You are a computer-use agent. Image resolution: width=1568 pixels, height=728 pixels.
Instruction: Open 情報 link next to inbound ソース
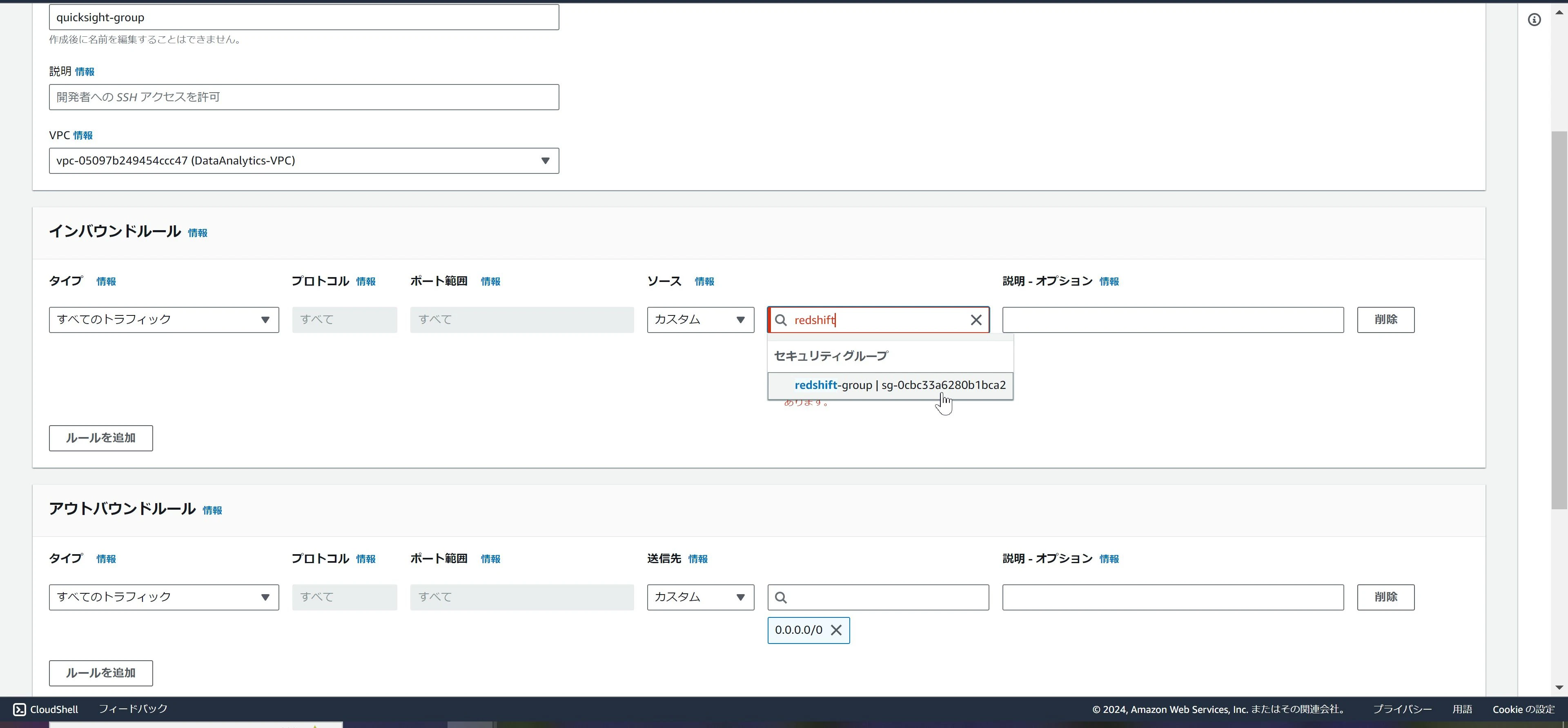[x=704, y=282]
